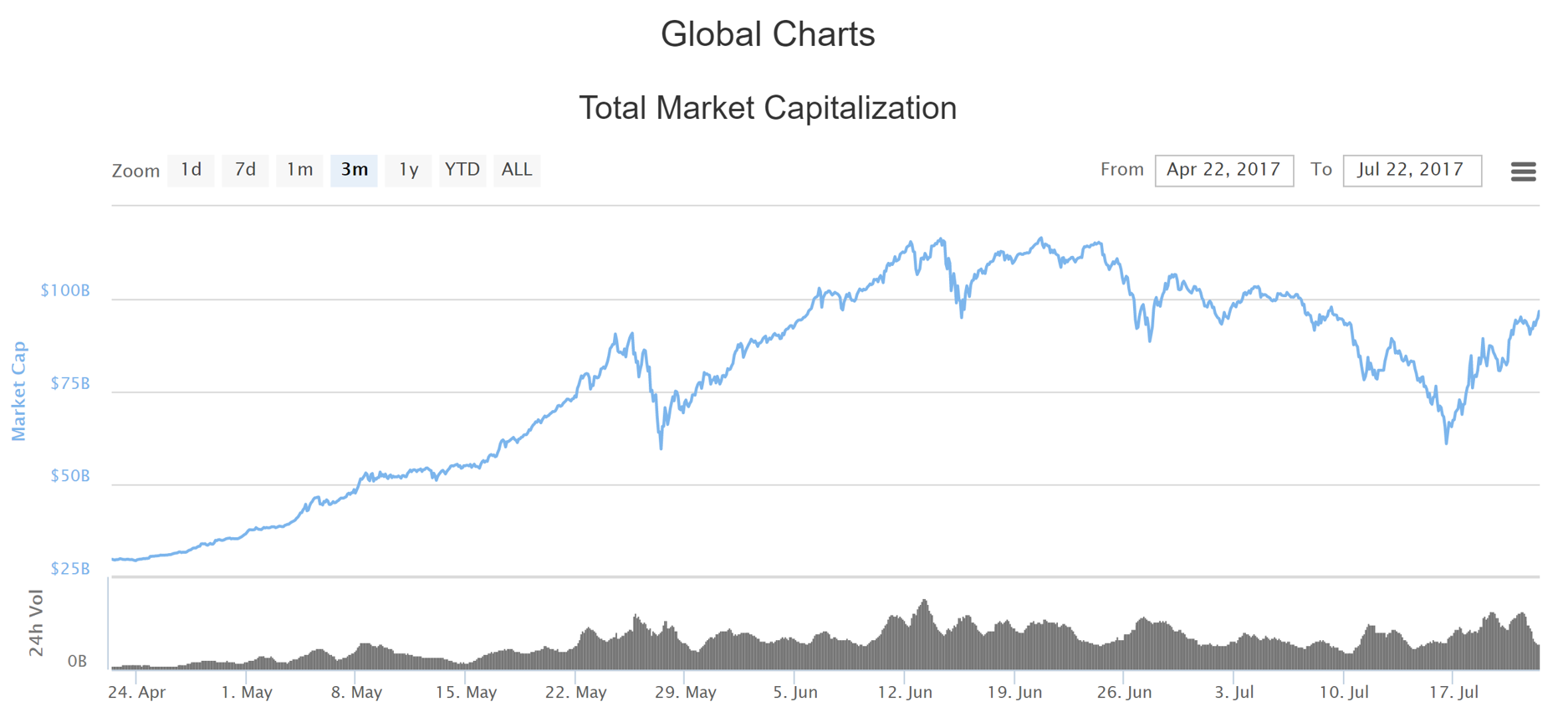Click the $50B gridline label

tap(69, 476)
